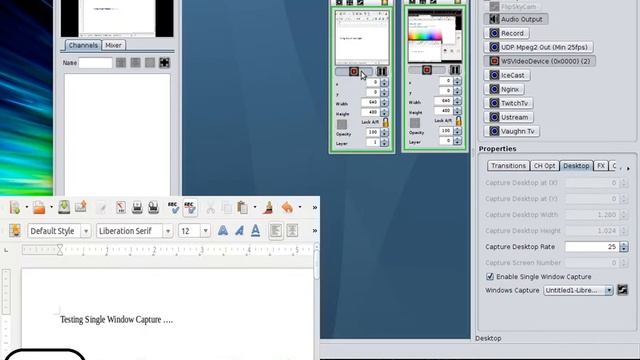The height and width of the screenshot is (360, 640).
Task: Apply Underline formatting in Writer
Action: (x=256, y=231)
